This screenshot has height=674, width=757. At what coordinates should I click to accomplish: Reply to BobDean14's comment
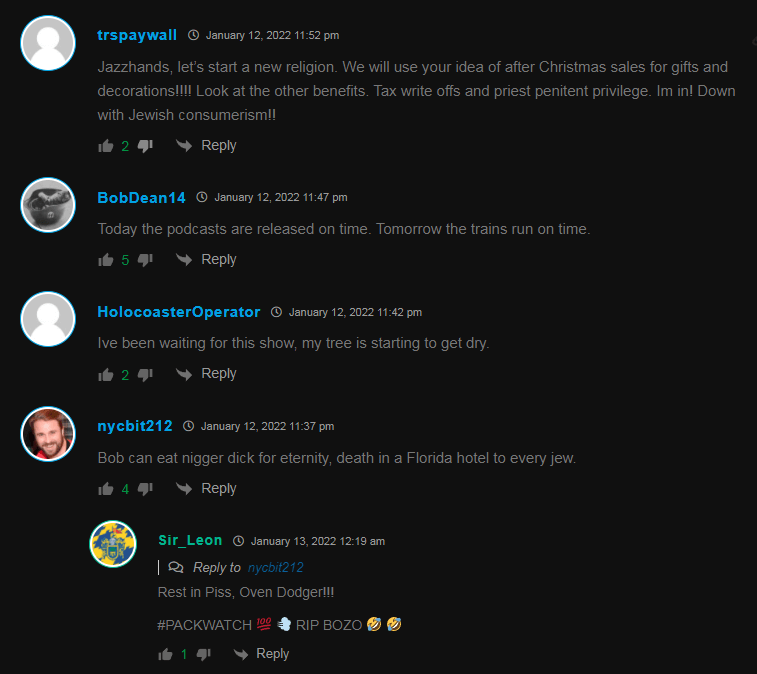pos(206,259)
